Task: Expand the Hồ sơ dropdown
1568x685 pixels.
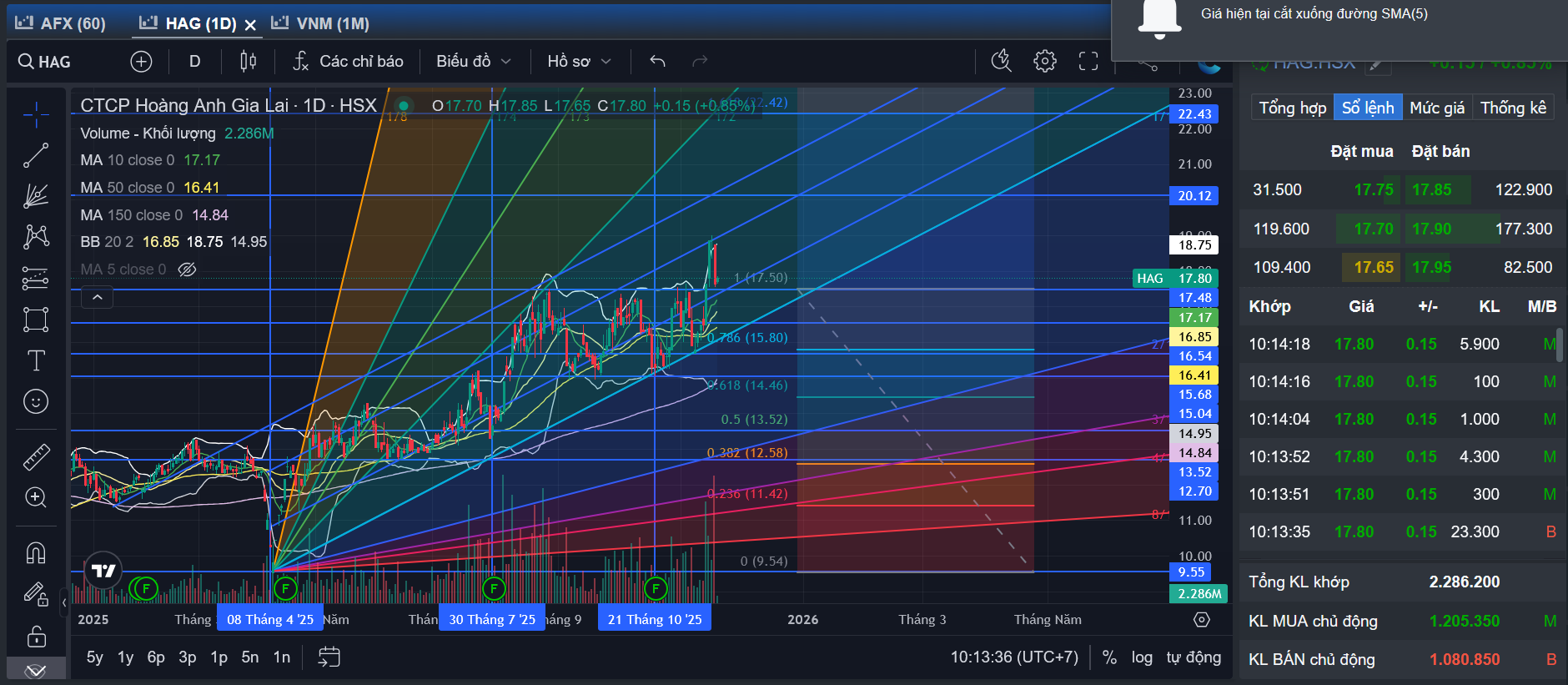Action: [x=579, y=61]
